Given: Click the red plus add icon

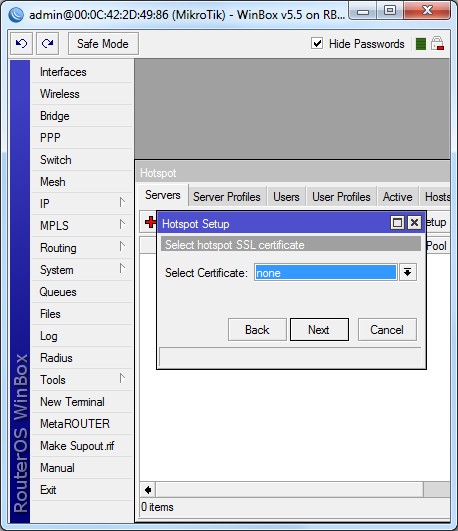Looking at the screenshot, I should click(x=150, y=222).
